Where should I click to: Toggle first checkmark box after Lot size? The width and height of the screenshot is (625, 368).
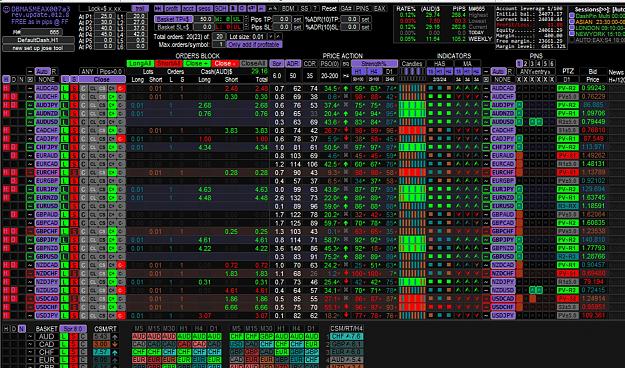(271, 37)
